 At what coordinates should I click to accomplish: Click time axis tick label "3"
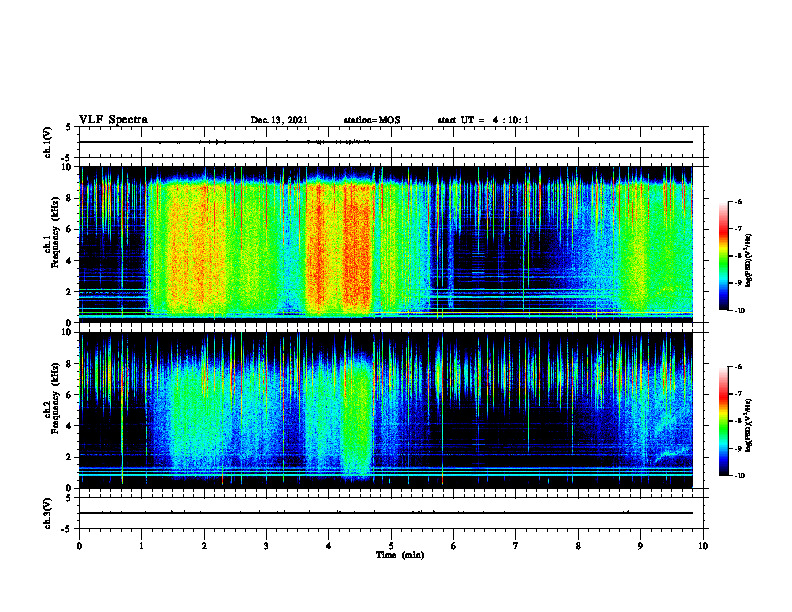266,546
